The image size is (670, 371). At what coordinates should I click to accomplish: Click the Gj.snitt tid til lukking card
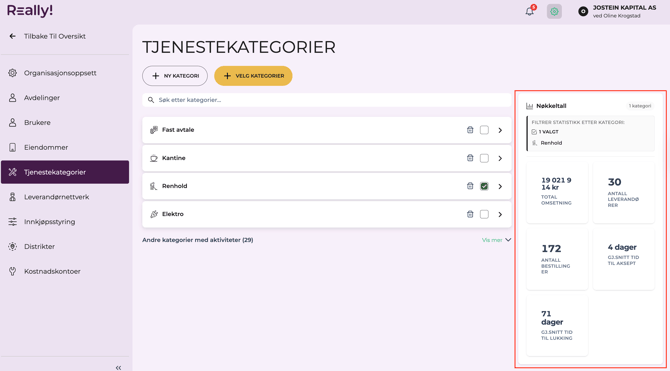click(x=557, y=326)
